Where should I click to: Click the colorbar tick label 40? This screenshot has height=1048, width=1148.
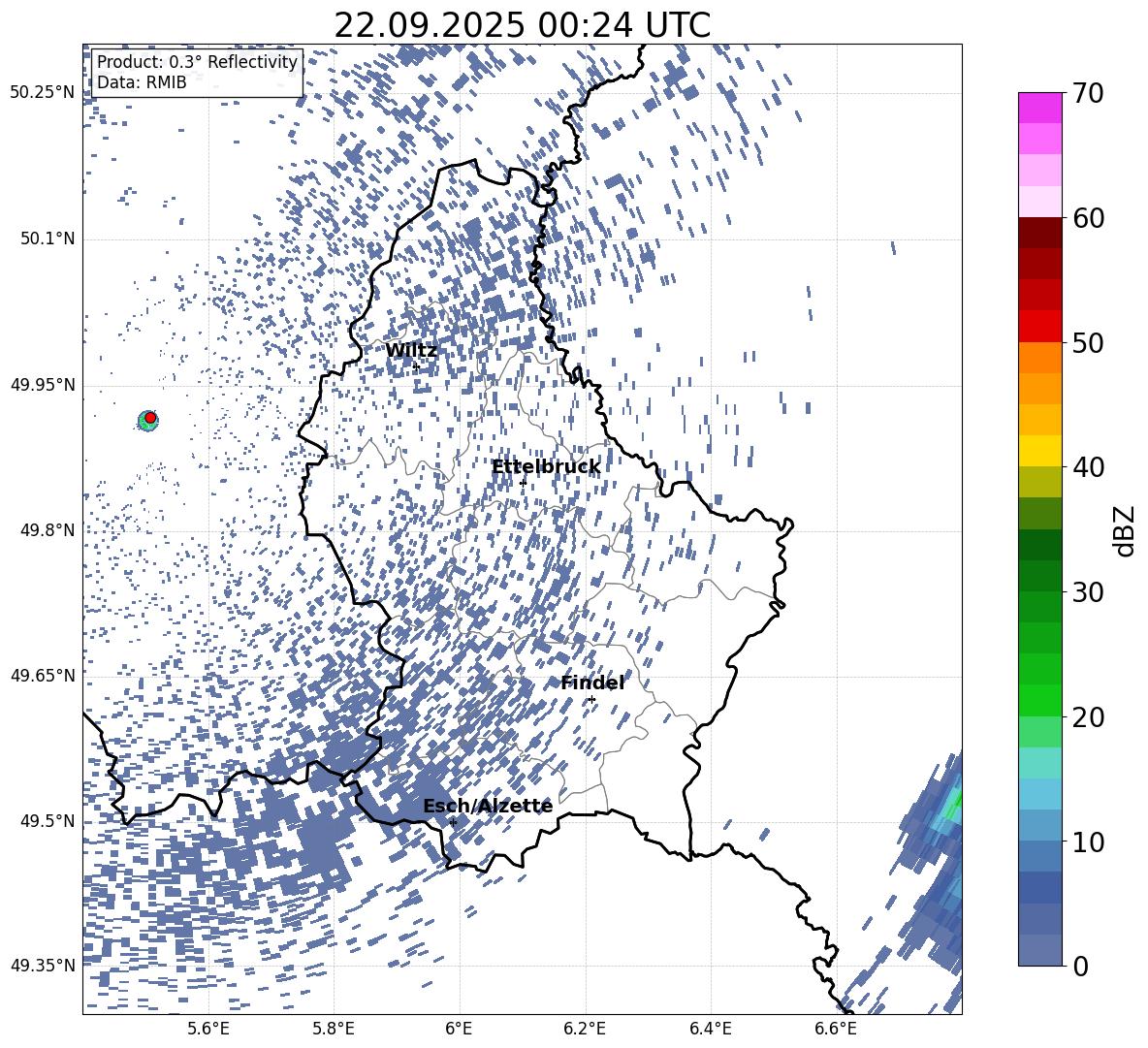[x=1088, y=467]
